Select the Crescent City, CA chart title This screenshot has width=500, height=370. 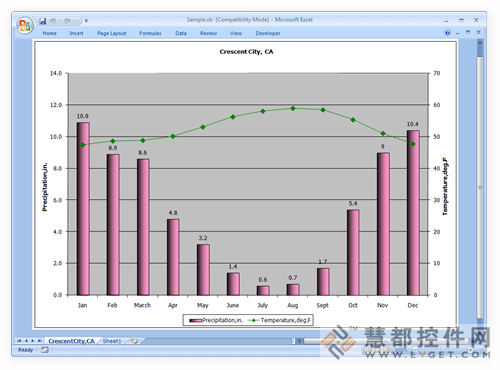pyautogui.click(x=246, y=52)
